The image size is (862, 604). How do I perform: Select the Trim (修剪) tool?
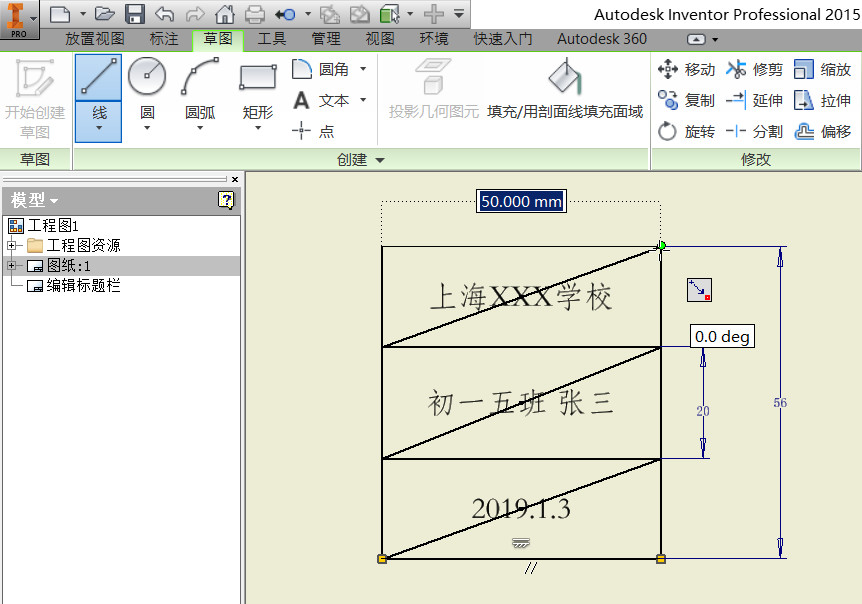pos(754,69)
